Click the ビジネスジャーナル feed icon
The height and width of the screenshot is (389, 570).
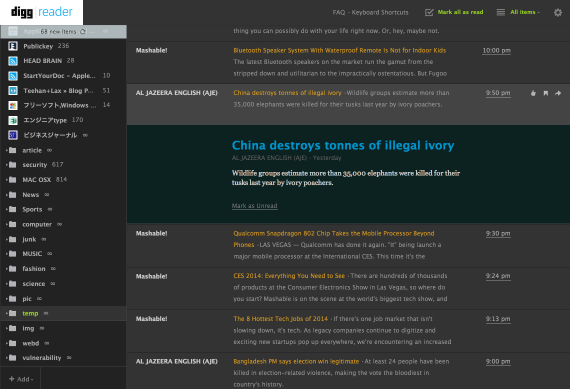click(x=13, y=135)
